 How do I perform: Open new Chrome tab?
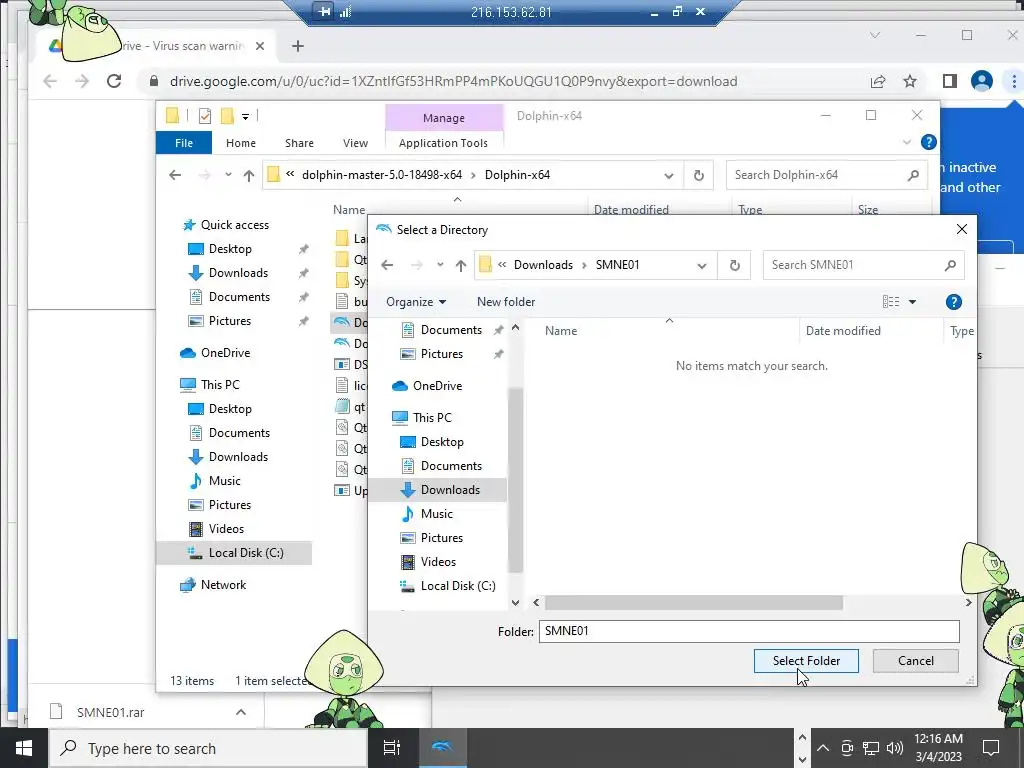(298, 46)
